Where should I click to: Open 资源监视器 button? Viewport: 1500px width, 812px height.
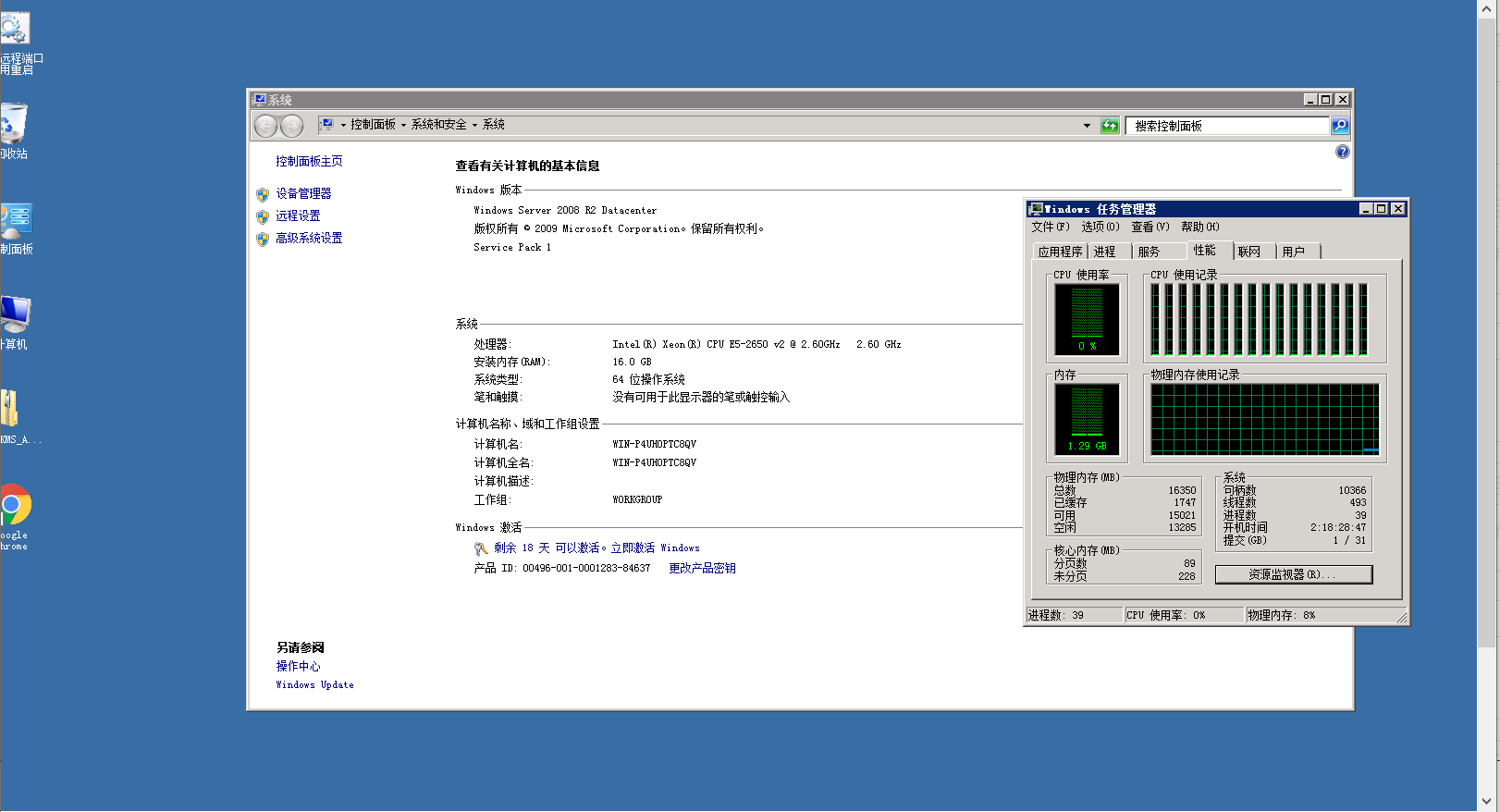pyautogui.click(x=1293, y=574)
